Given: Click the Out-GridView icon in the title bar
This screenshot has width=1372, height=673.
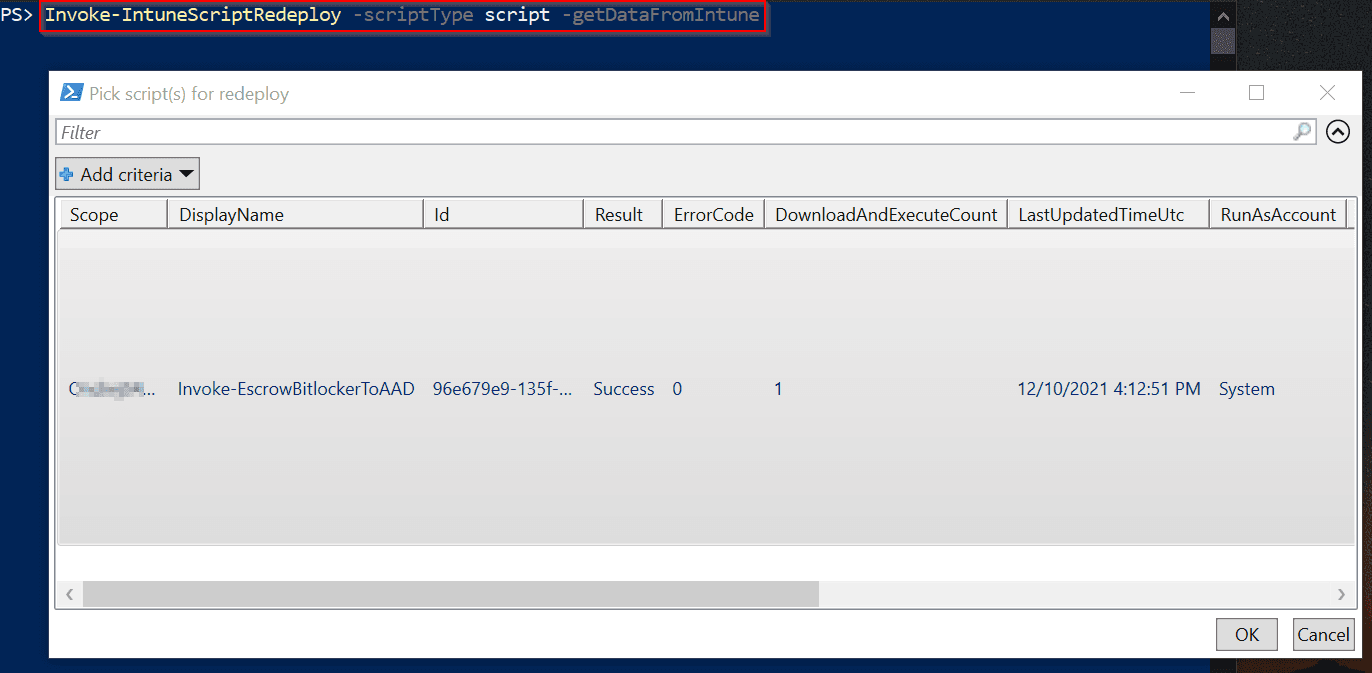Looking at the screenshot, I should coord(71,92).
